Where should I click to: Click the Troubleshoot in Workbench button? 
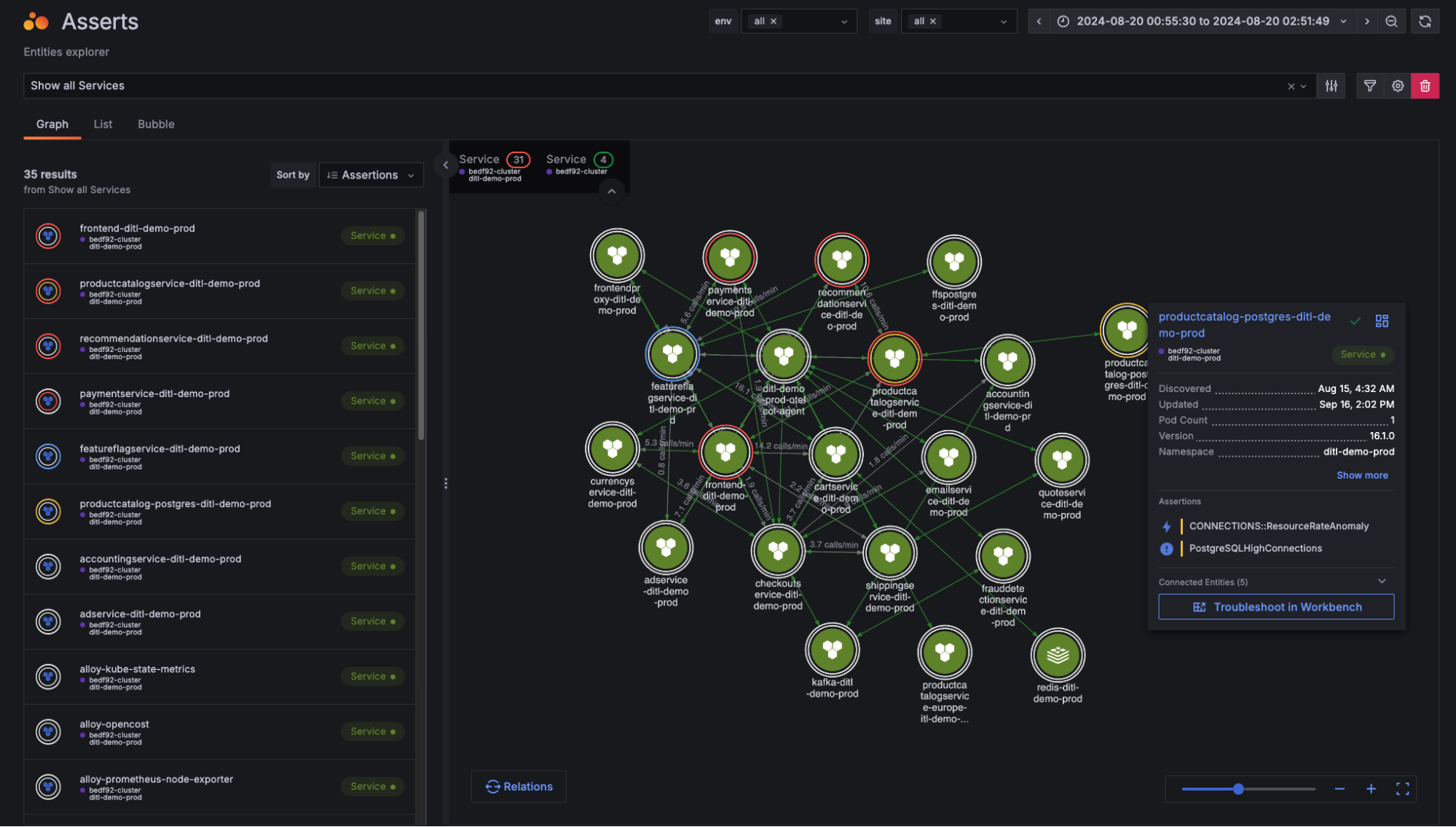[1276, 606]
